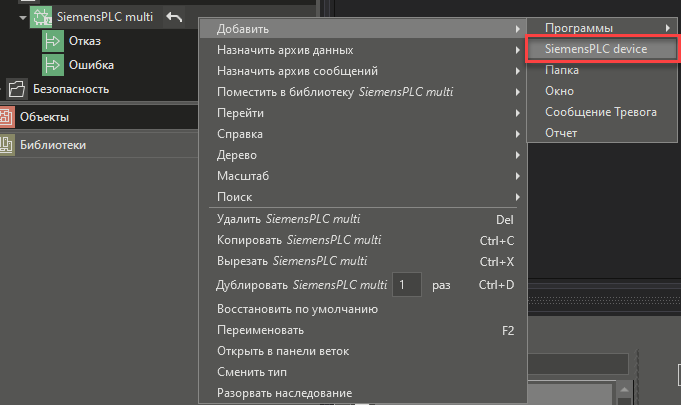This screenshot has width=681, height=405.
Task: Open Назначить архив сообщений submenu
Action: pyautogui.click(x=363, y=71)
